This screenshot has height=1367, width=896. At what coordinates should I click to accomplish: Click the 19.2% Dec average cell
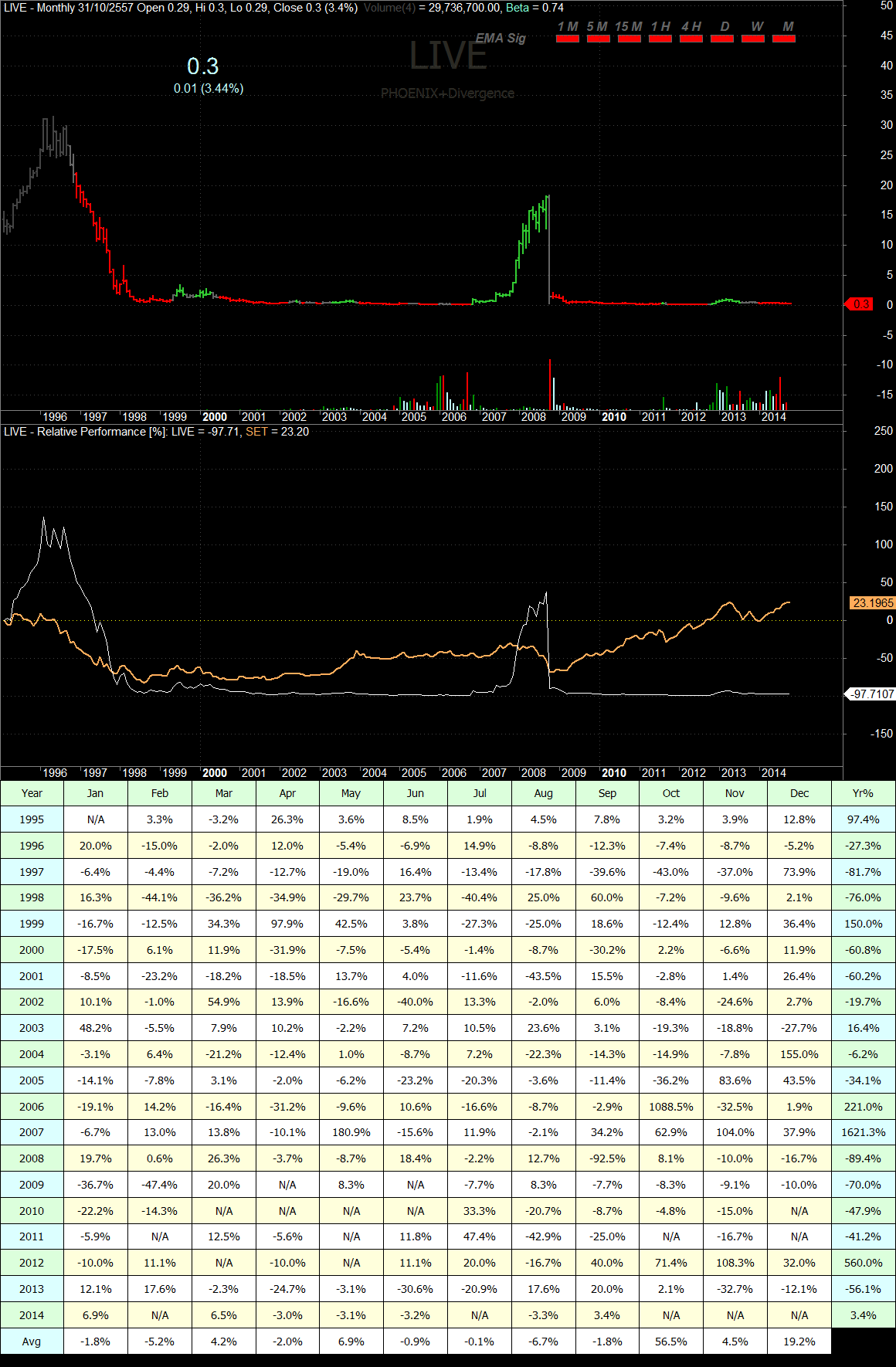pyautogui.click(x=799, y=1342)
